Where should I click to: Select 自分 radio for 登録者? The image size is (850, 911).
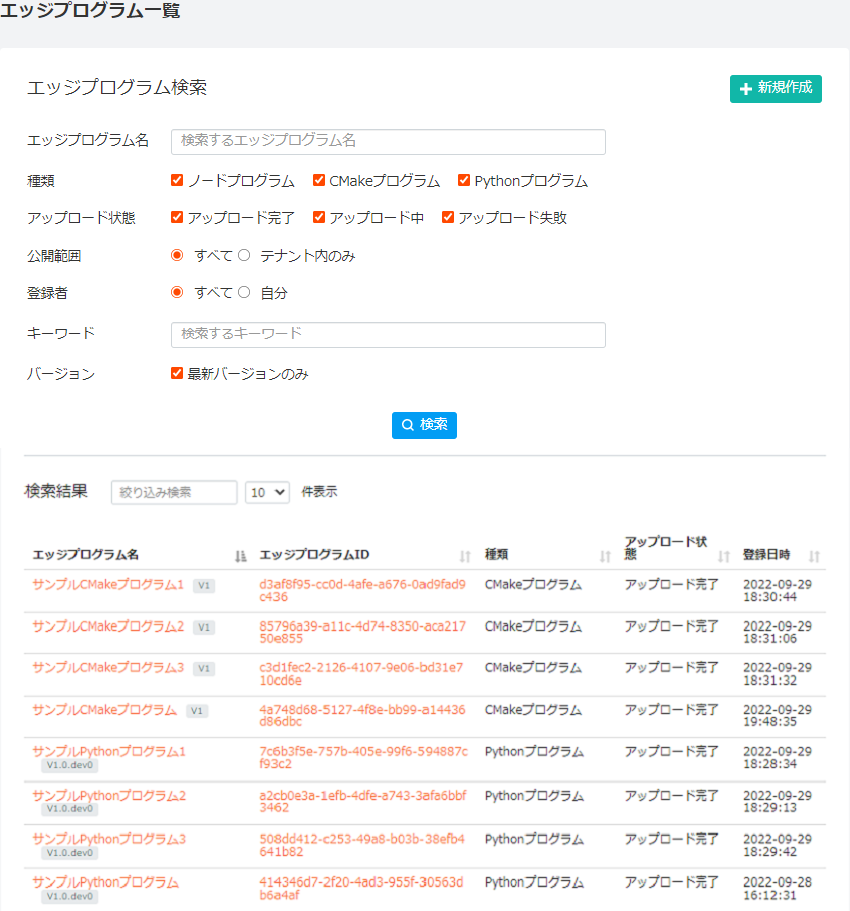click(x=244, y=292)
